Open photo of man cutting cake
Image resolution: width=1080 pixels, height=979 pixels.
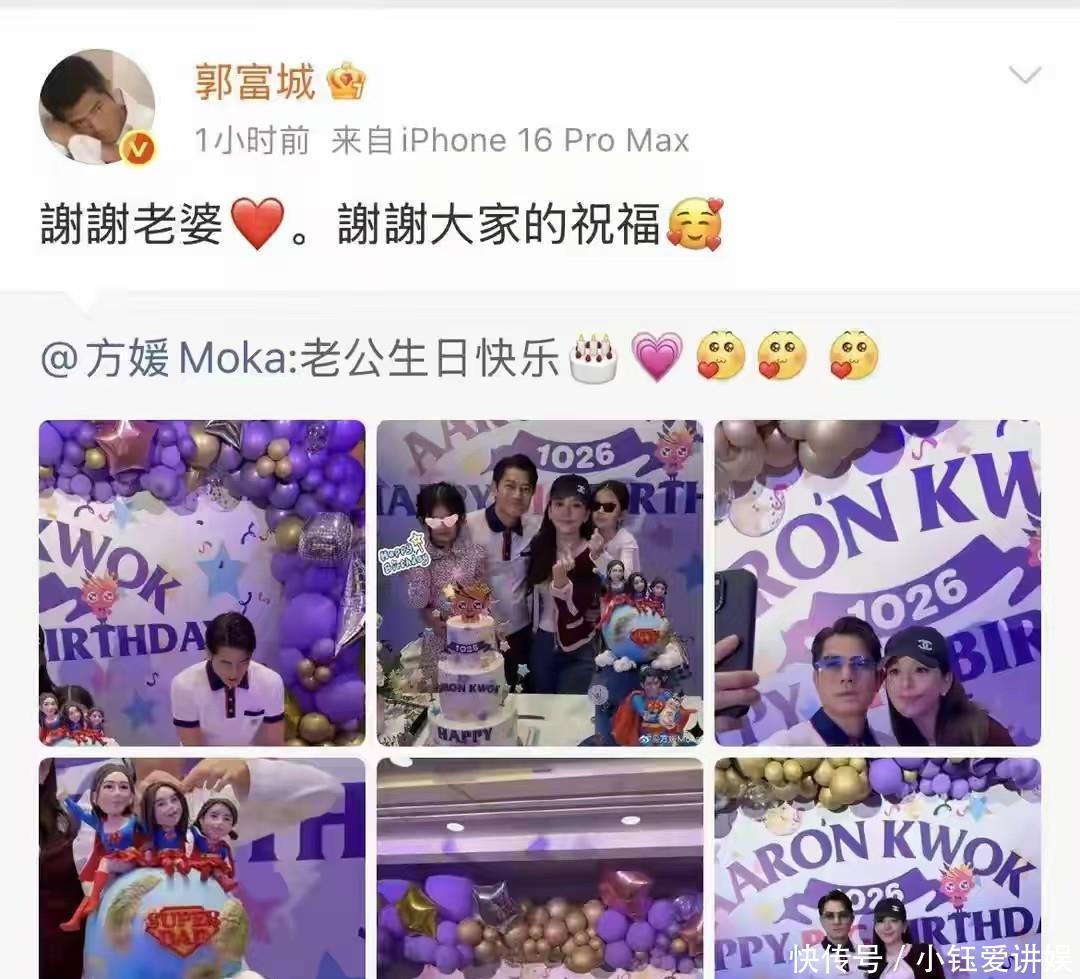(x=202, y=583)
